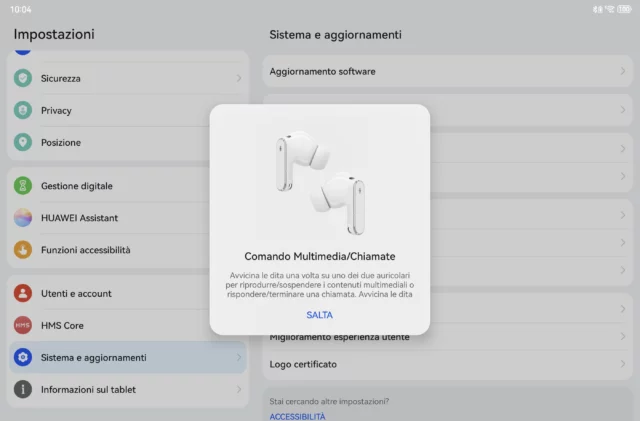Open Aggiornamento software chevron arrow
Screen dimensions: 640x421
[x=622, y=72]
